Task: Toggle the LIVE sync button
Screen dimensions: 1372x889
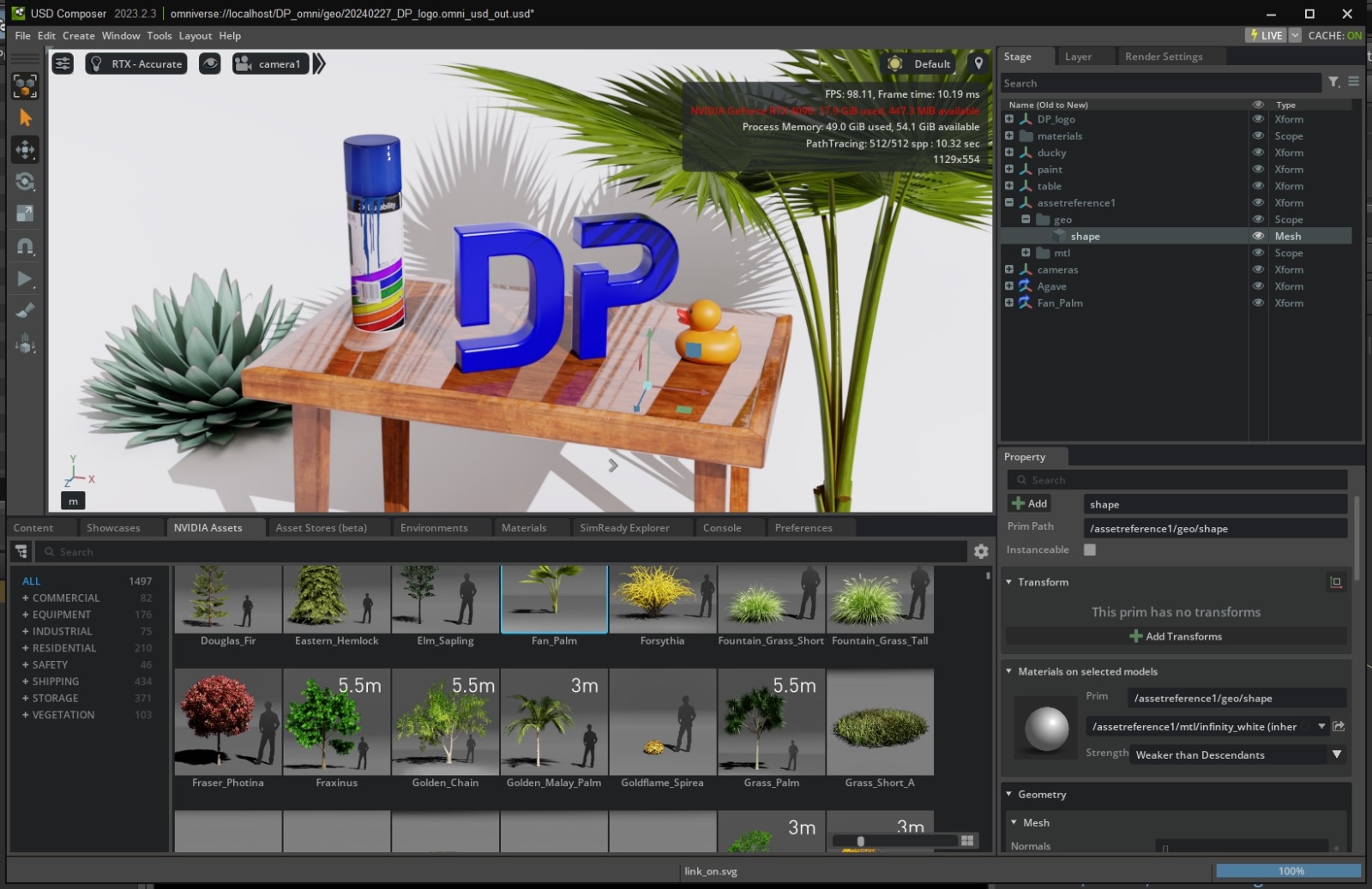Action: coord(1266,35)
